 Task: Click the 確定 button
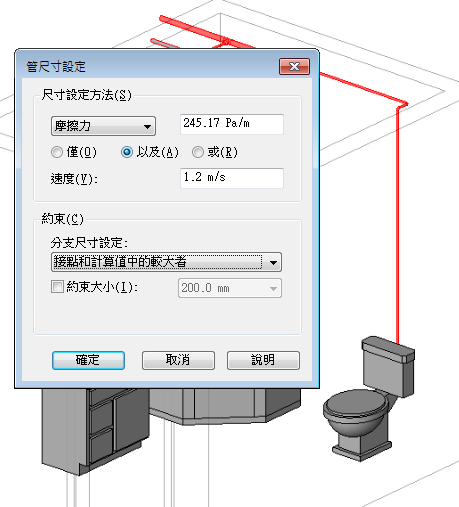pos(88,360)
